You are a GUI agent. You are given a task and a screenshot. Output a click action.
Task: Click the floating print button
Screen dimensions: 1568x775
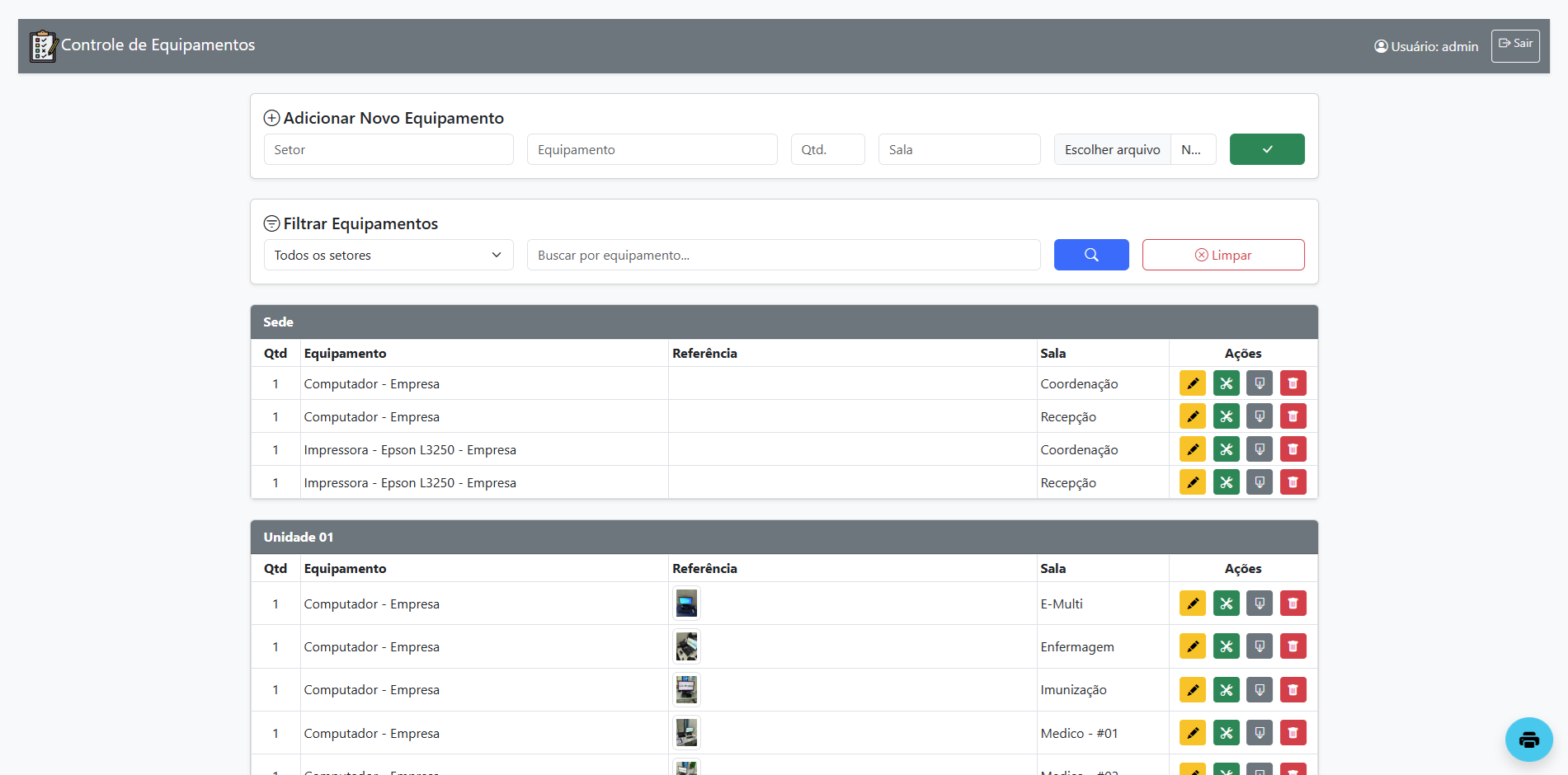pyautogui.click(x=1528, y=740)
